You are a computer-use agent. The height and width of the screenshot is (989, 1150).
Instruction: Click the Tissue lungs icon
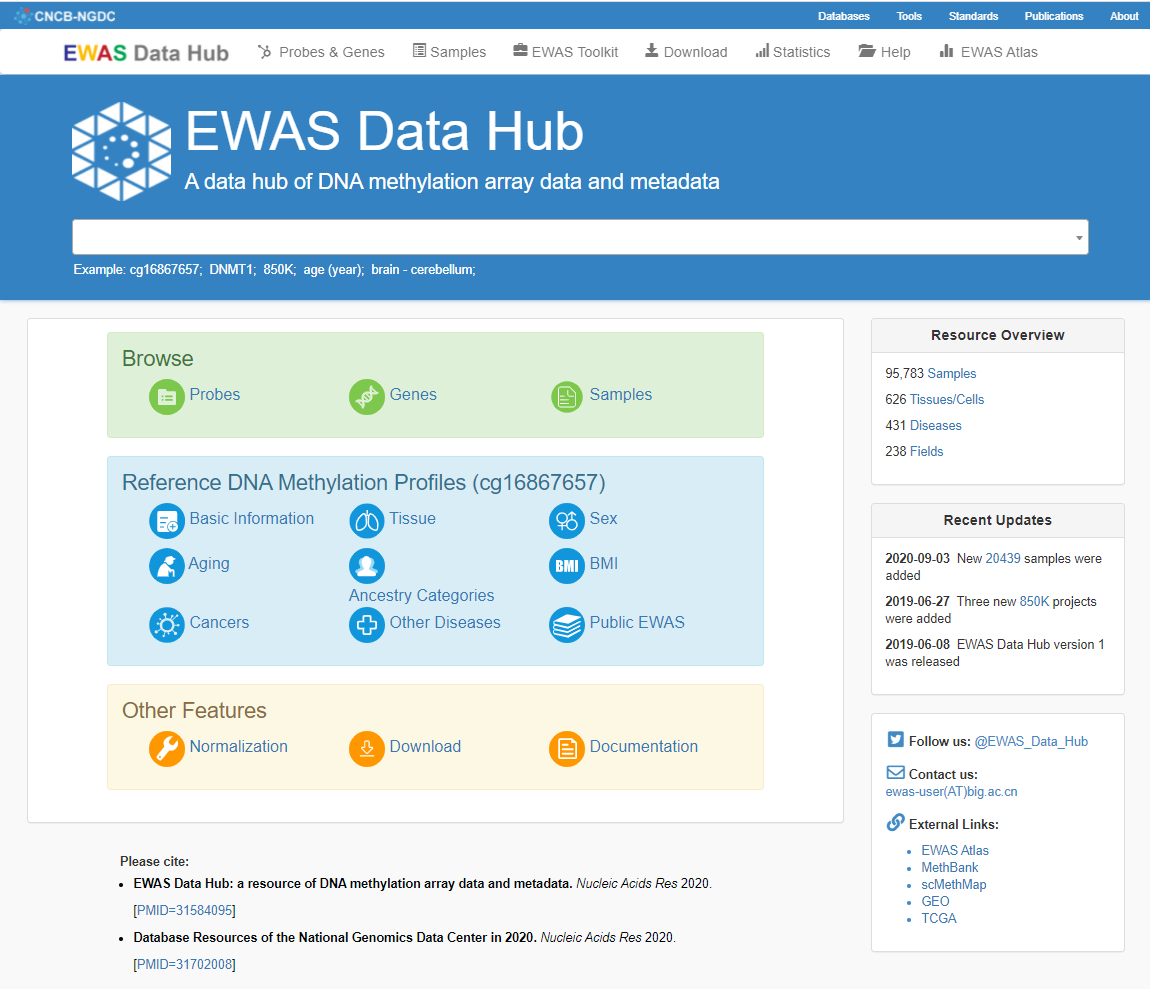367,521
